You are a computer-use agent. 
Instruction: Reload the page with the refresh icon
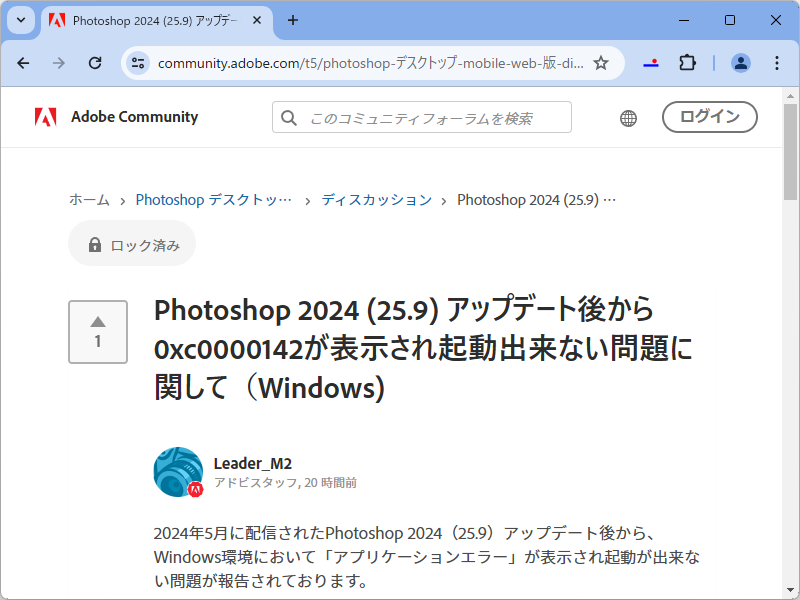(x=95, y=62)
